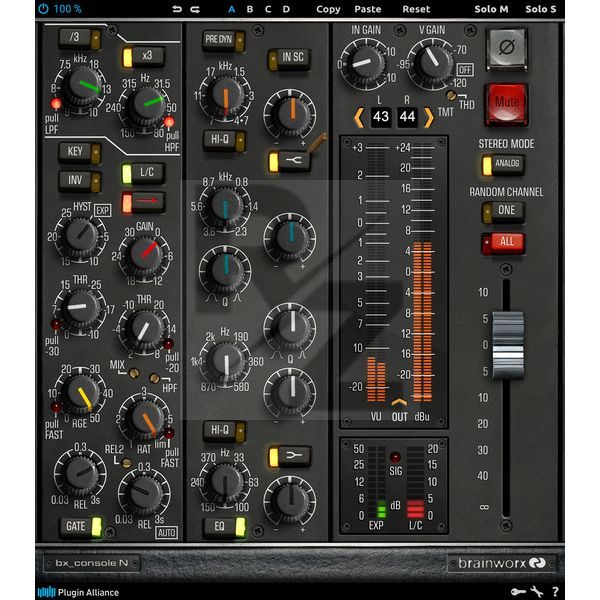Click the HPF frequency knob
600x600 pixels.
point(145,107)
